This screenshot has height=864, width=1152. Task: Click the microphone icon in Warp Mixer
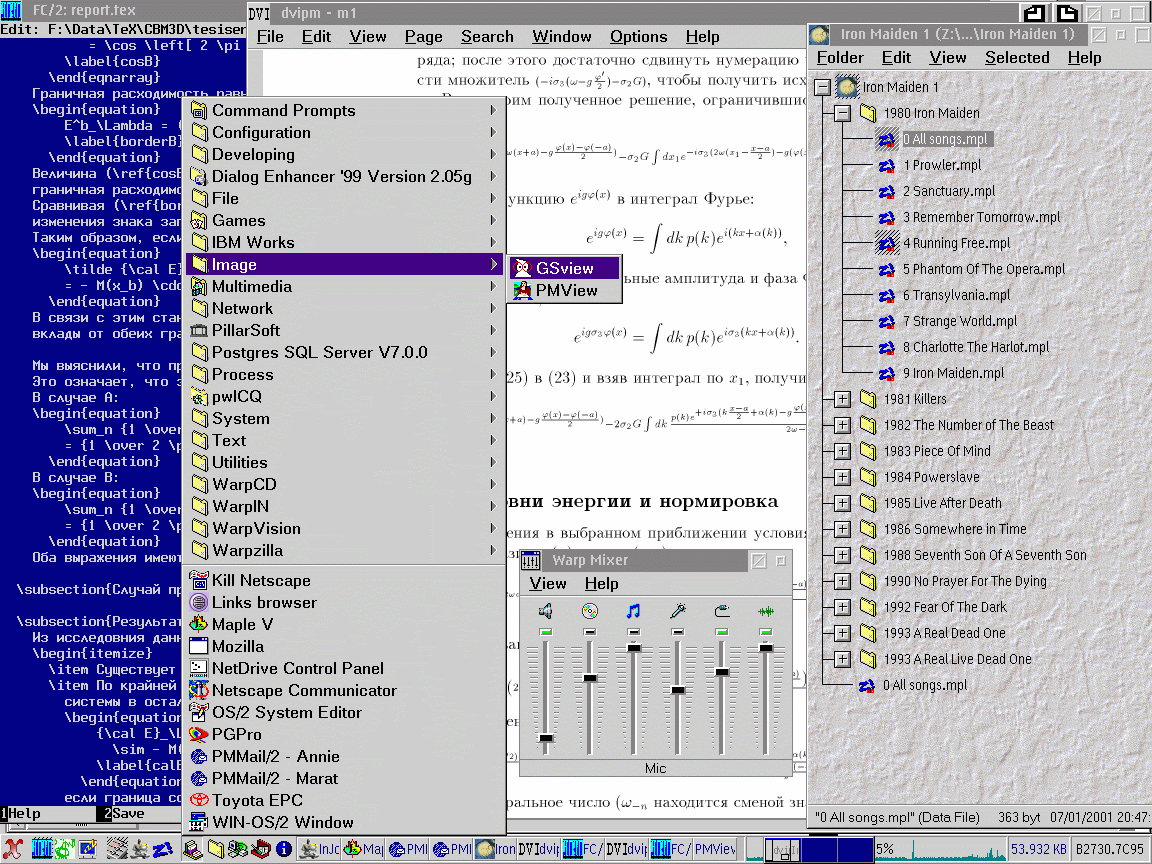(677, 611)
